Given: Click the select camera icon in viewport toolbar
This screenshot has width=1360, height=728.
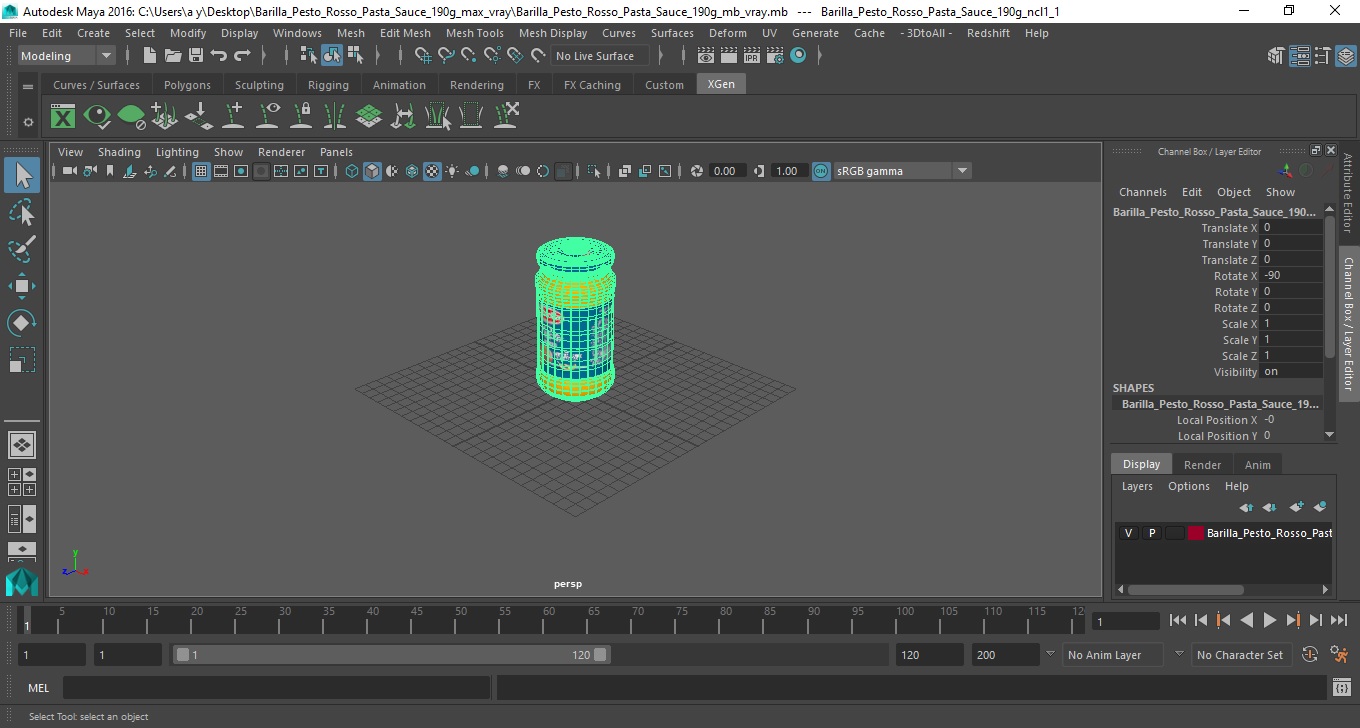Looking at the screenshot, I should [x=69, y=171].
